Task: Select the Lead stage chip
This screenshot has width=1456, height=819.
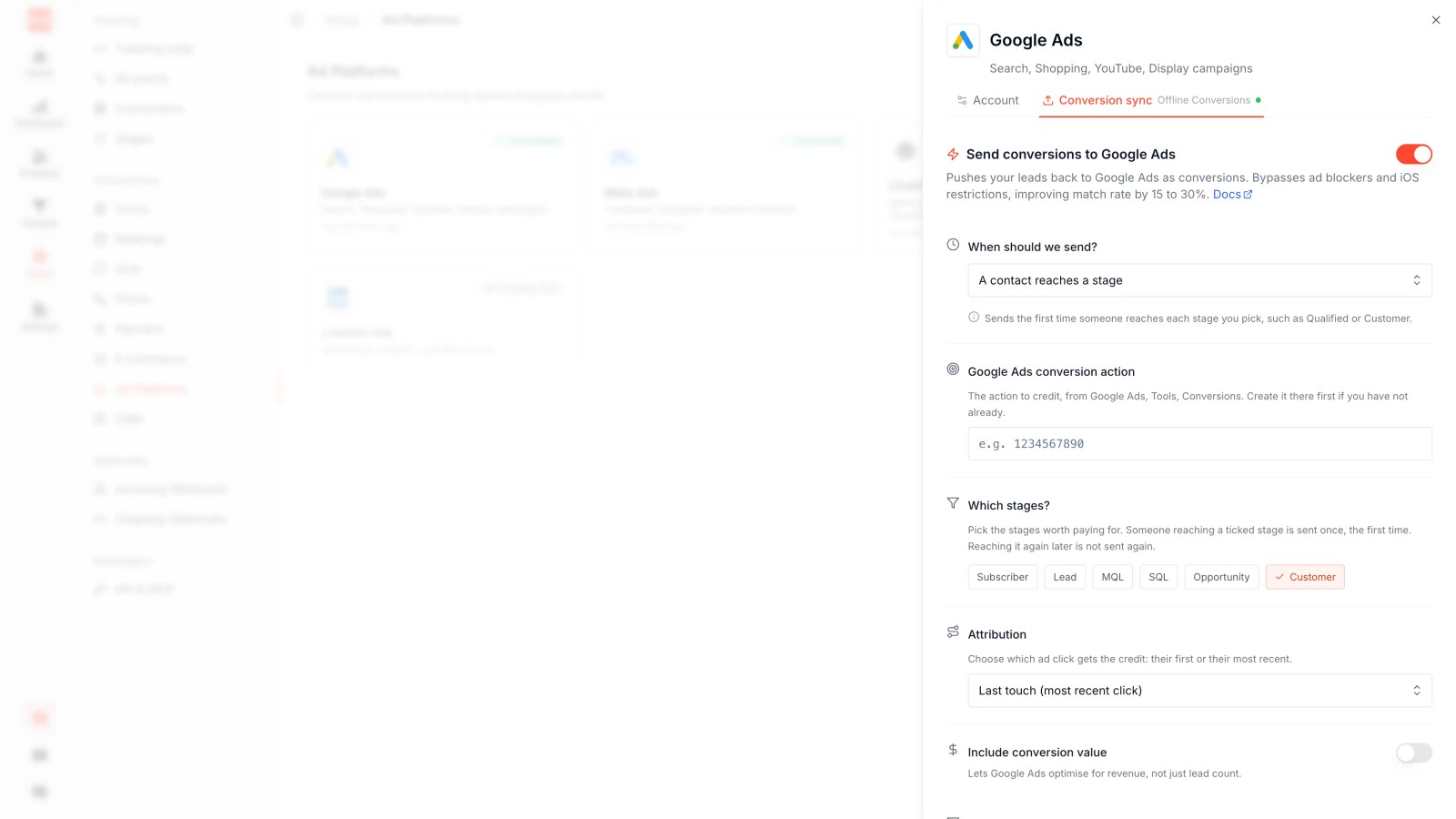Action: click(x=1065, y=577)
